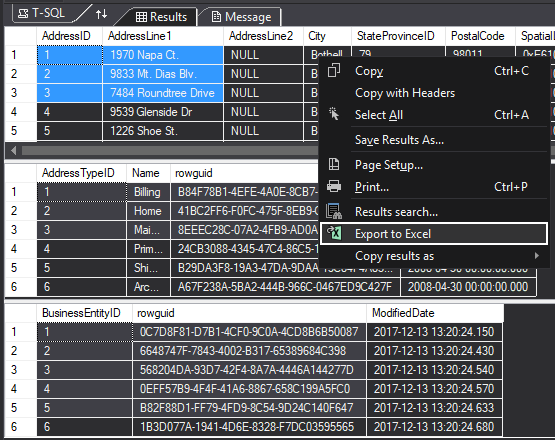This screenshot has height=440, width=555.
Task: Select cell '7484 Roundtree Drive'
Action: (x=163, y=93)
